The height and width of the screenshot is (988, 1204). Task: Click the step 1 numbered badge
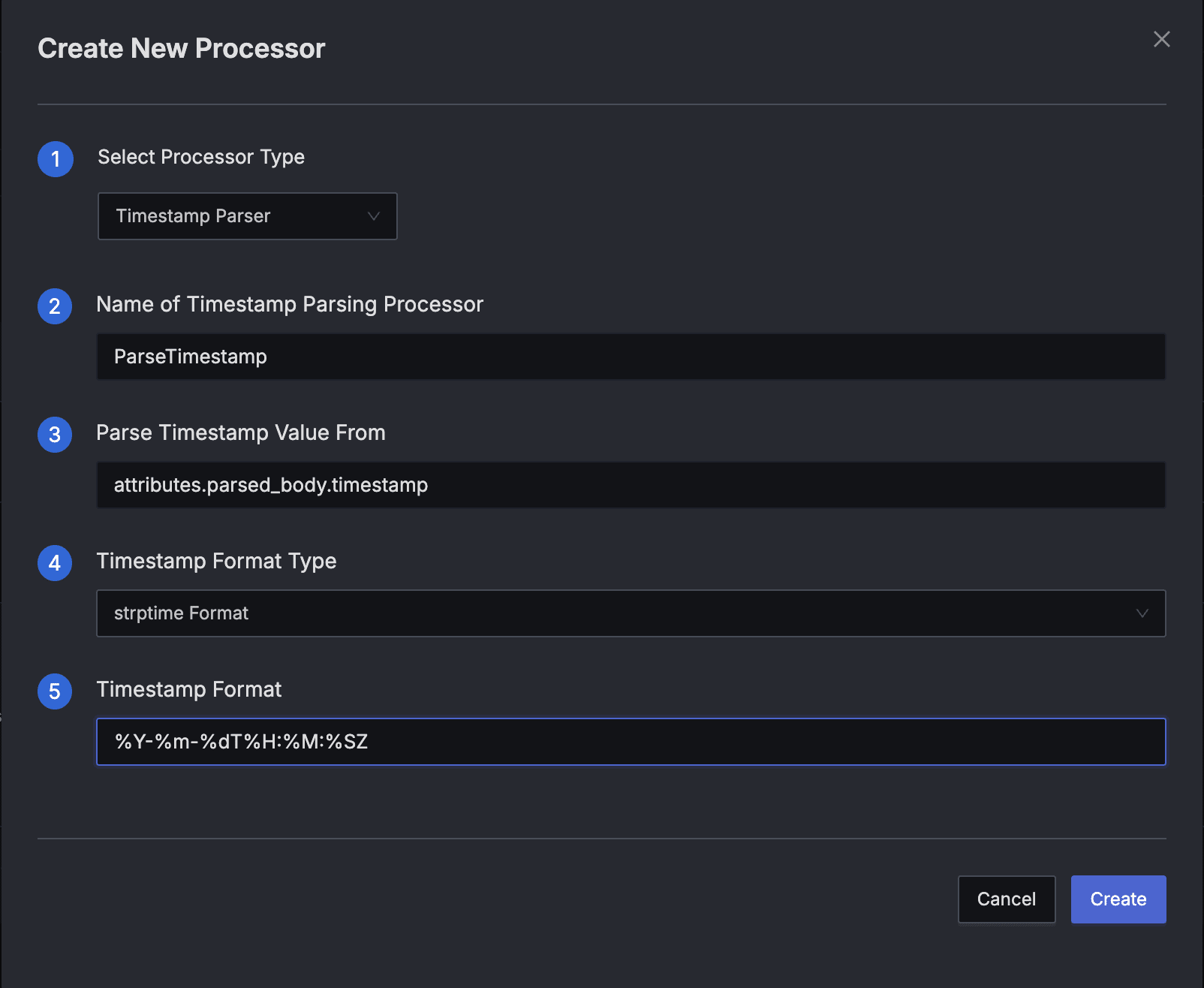[55, 159]
